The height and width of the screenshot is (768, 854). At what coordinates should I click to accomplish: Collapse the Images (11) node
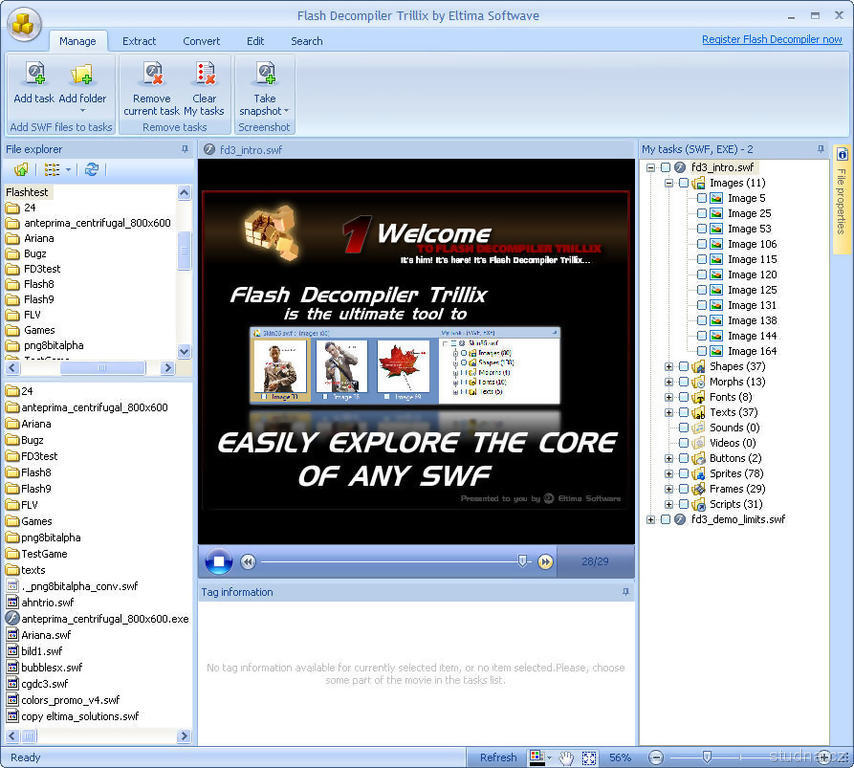click(667, 183)
